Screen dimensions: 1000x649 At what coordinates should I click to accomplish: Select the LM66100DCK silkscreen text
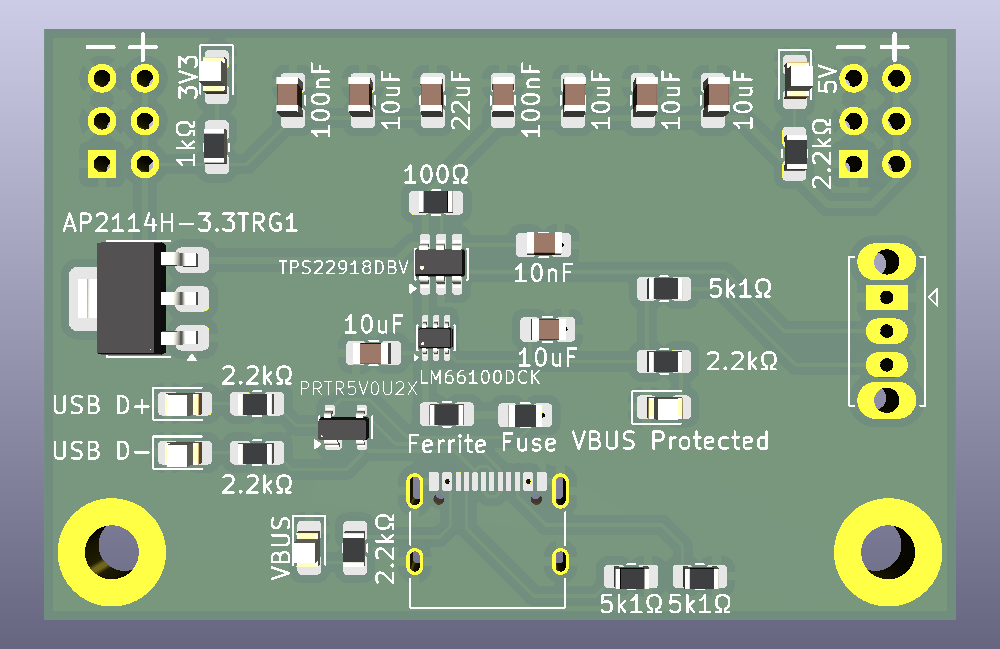point(480,377)
